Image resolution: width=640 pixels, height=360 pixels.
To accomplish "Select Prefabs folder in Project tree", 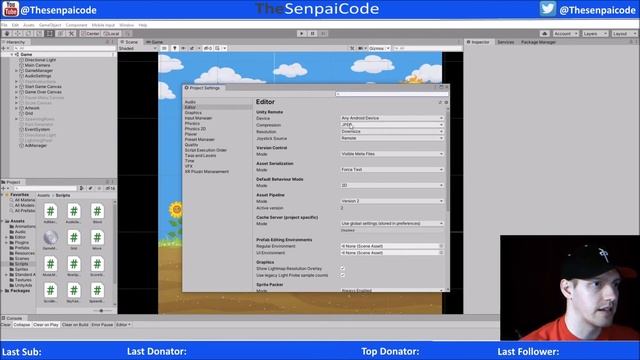I will [x=22, y=248].
